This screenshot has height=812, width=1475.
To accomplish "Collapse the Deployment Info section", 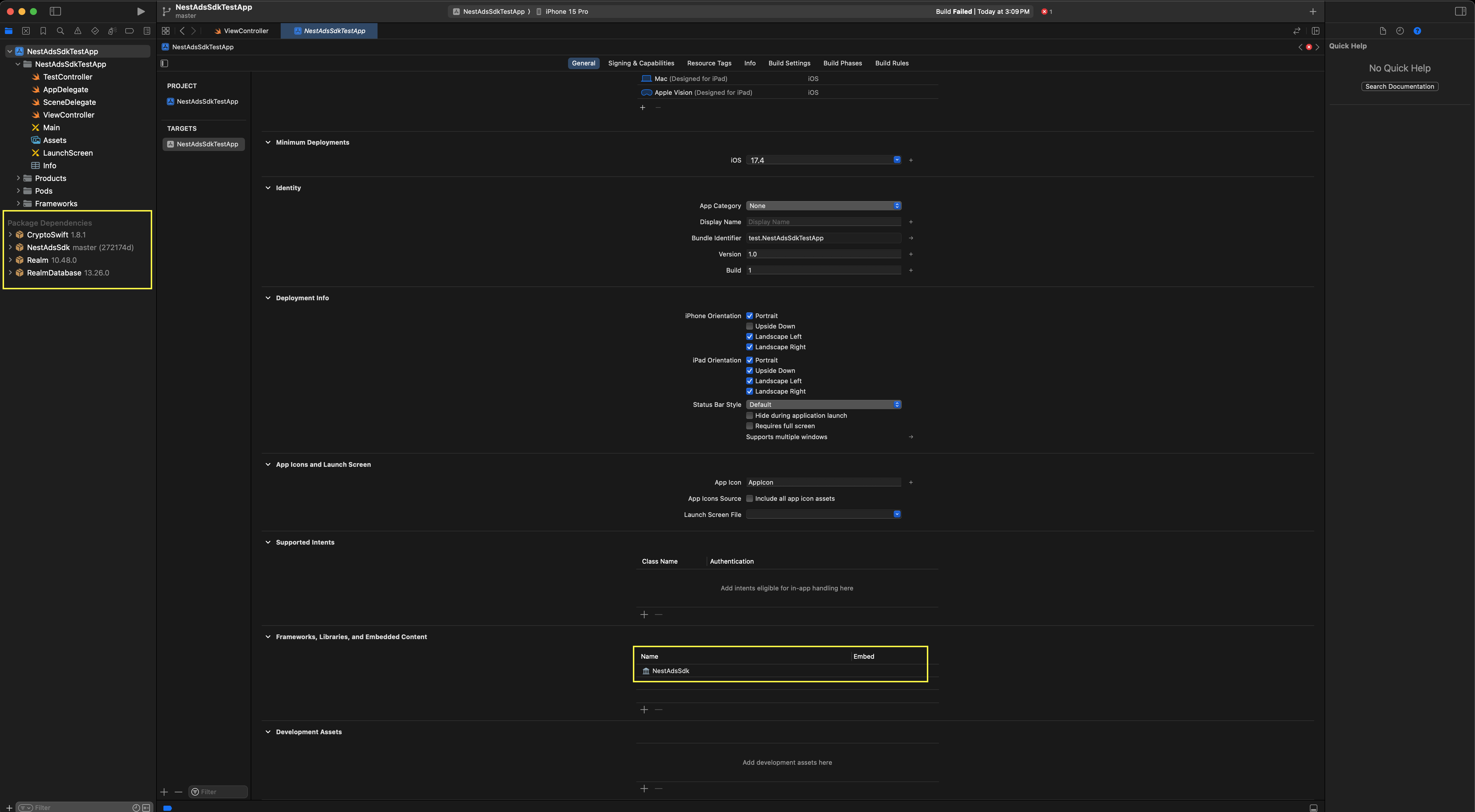I will [x=267, y=298].
